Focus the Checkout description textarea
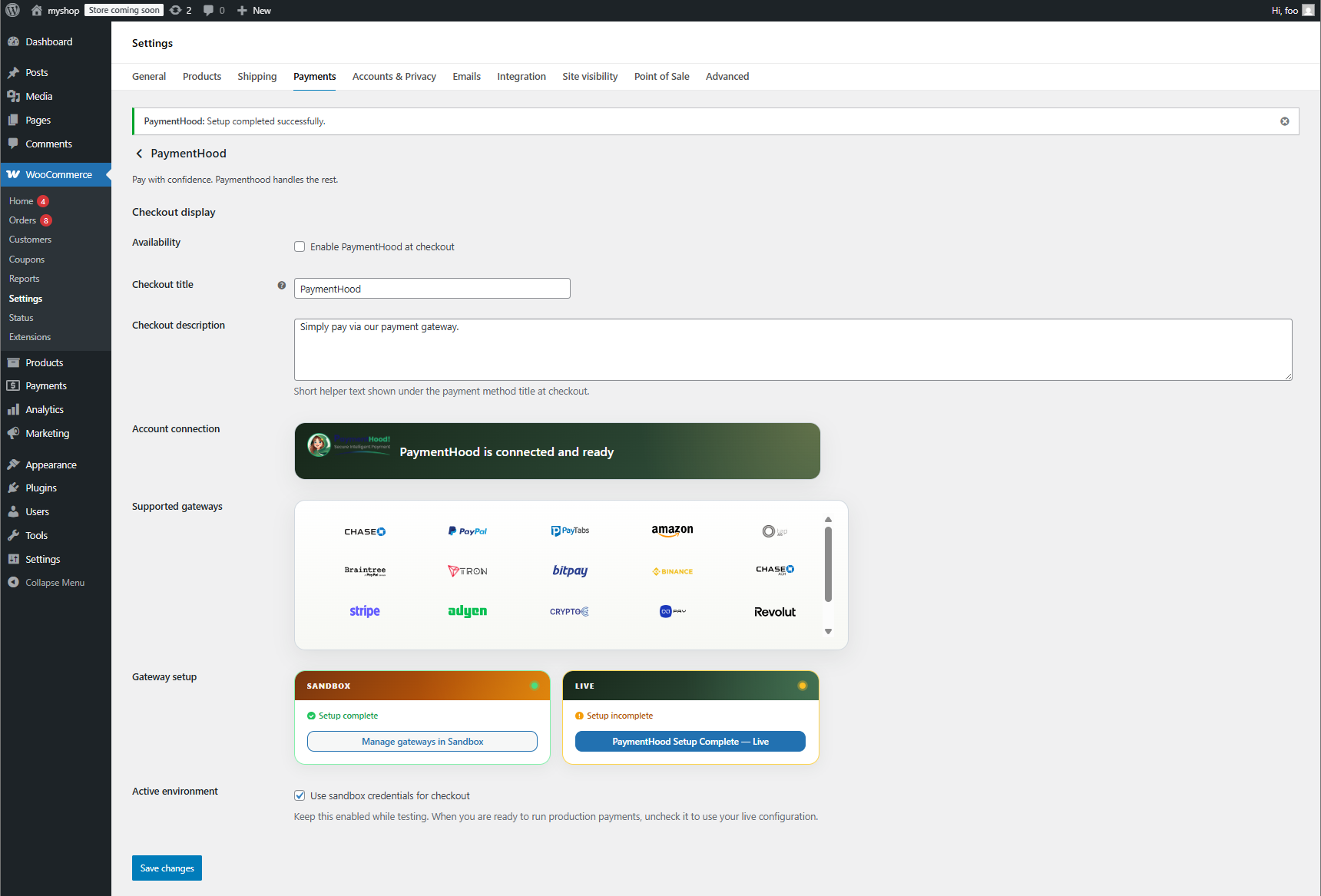Screen dimensions: 1321x896 pos(793,349)
